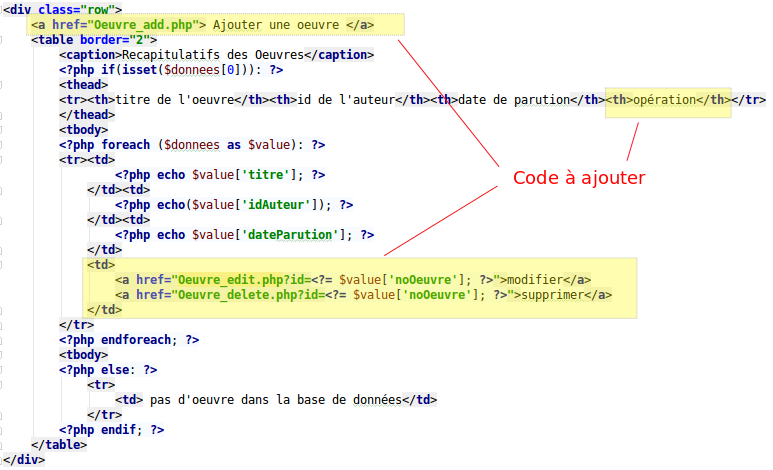Image resolution: width=773 pixels, height=470 pixels.
Task: Click the 'php endif;' line
Action: [x=111, y=429]
